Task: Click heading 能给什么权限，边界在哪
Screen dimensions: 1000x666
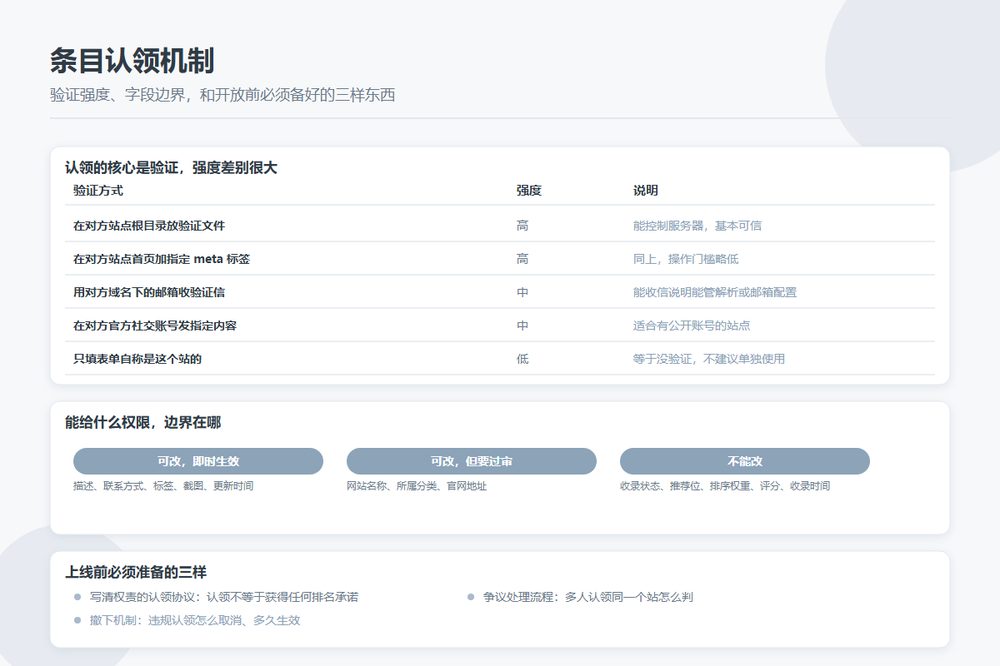Action: click(x=143, y=422)
